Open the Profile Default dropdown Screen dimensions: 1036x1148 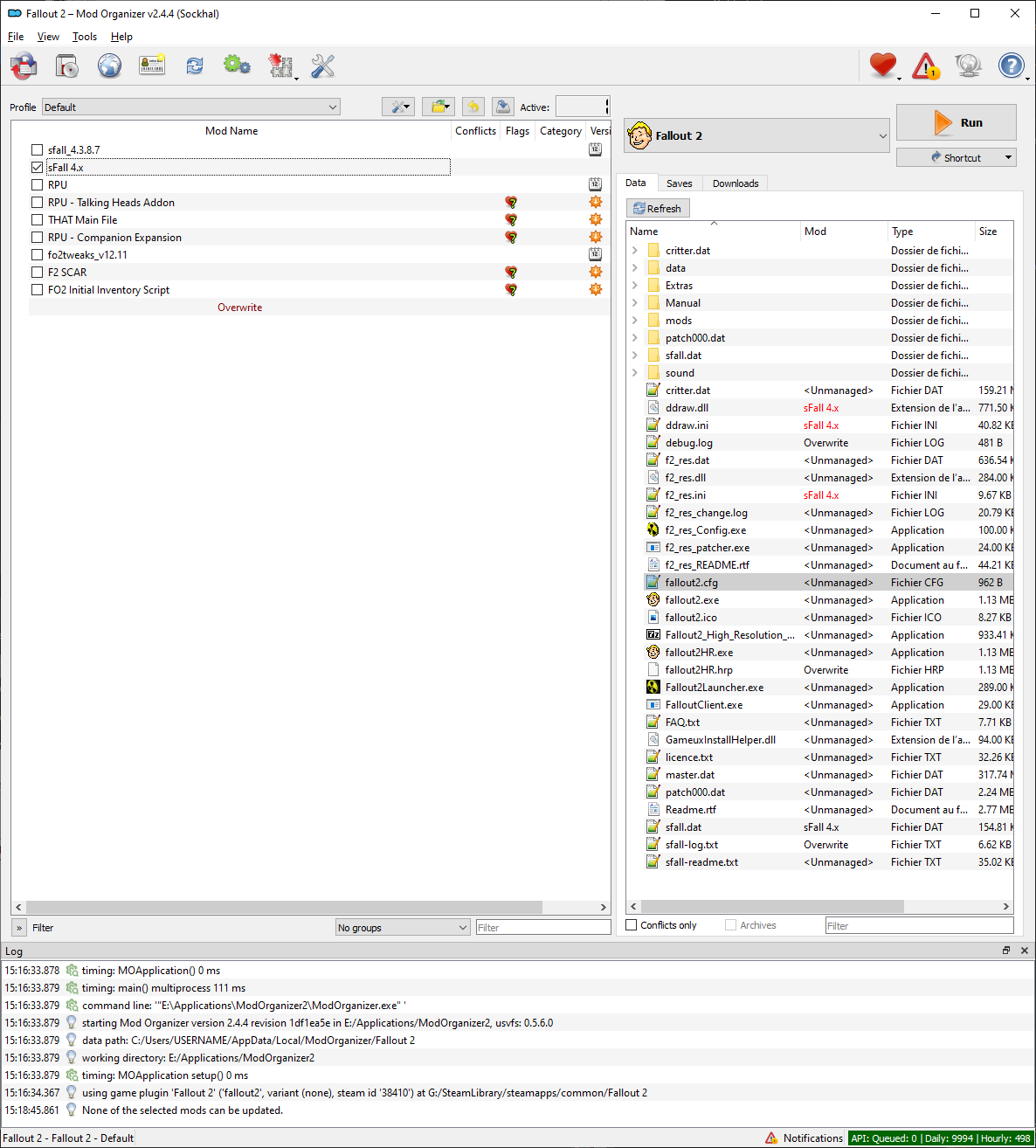(190, 107)
